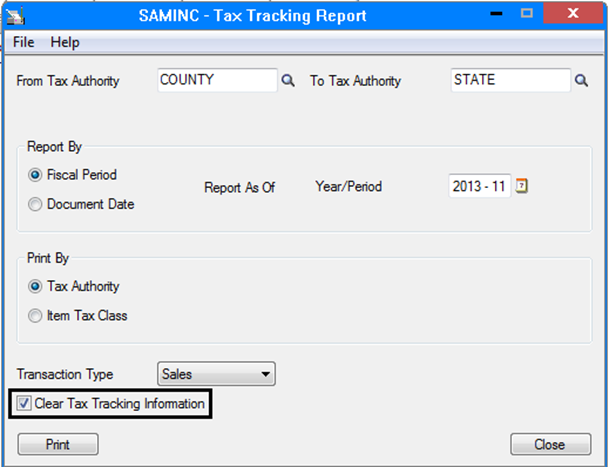This screenshot has height=467, width=609.
Task: Open the Help menu
Action: [65, 42]
